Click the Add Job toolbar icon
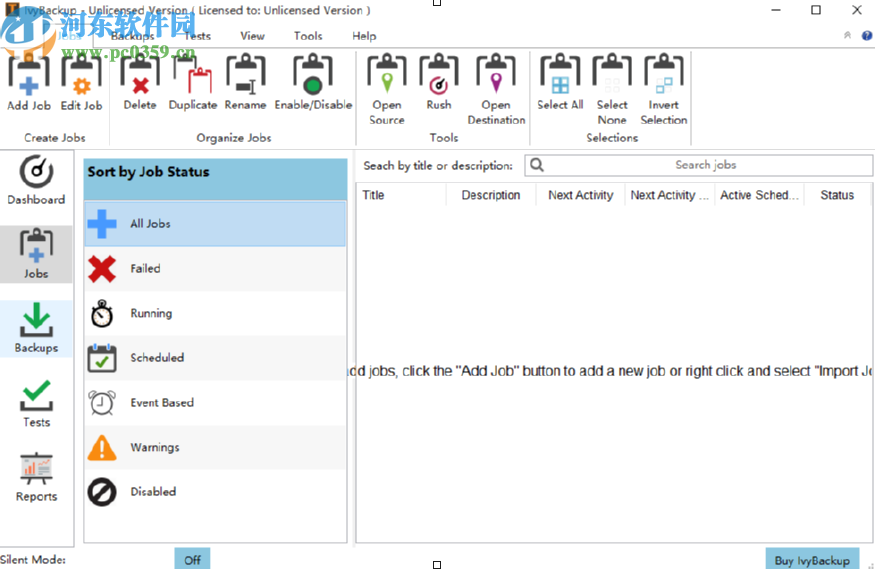The image size is (875, 569). click(x=28, y=82)
